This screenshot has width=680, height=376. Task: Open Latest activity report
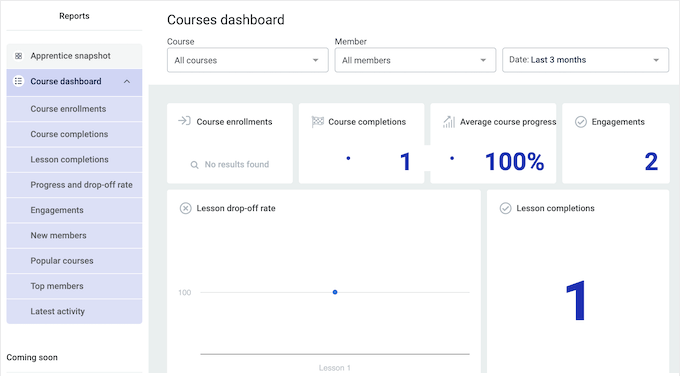(x=74, y=311)
